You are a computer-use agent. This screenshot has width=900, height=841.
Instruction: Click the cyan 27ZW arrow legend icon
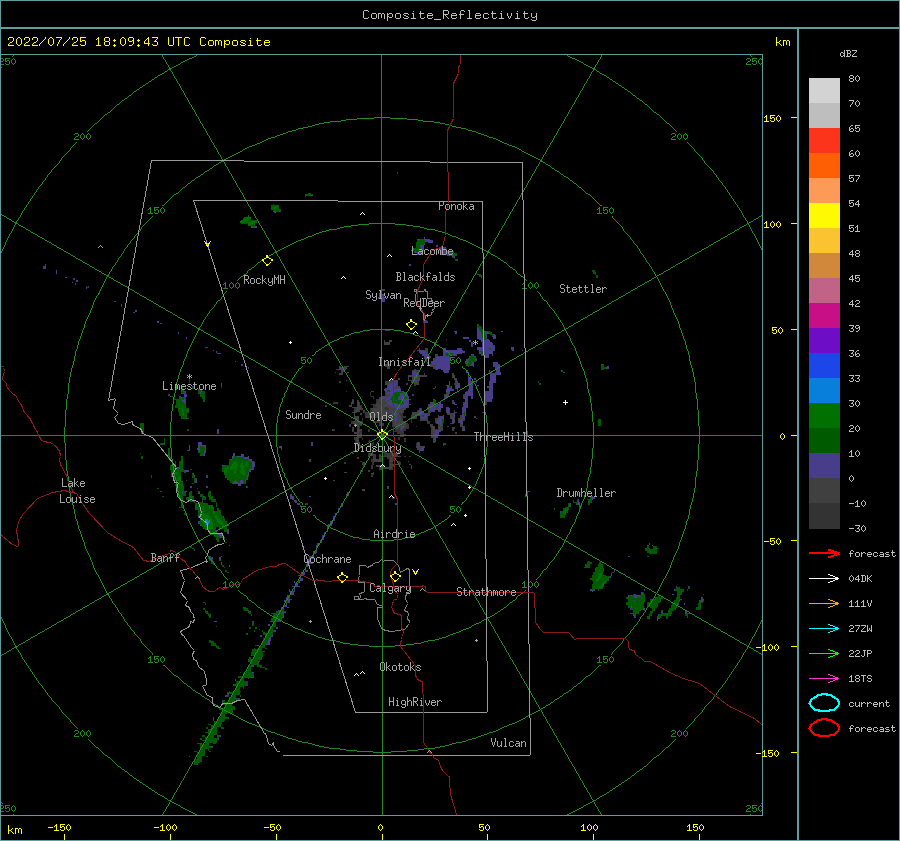824,628
